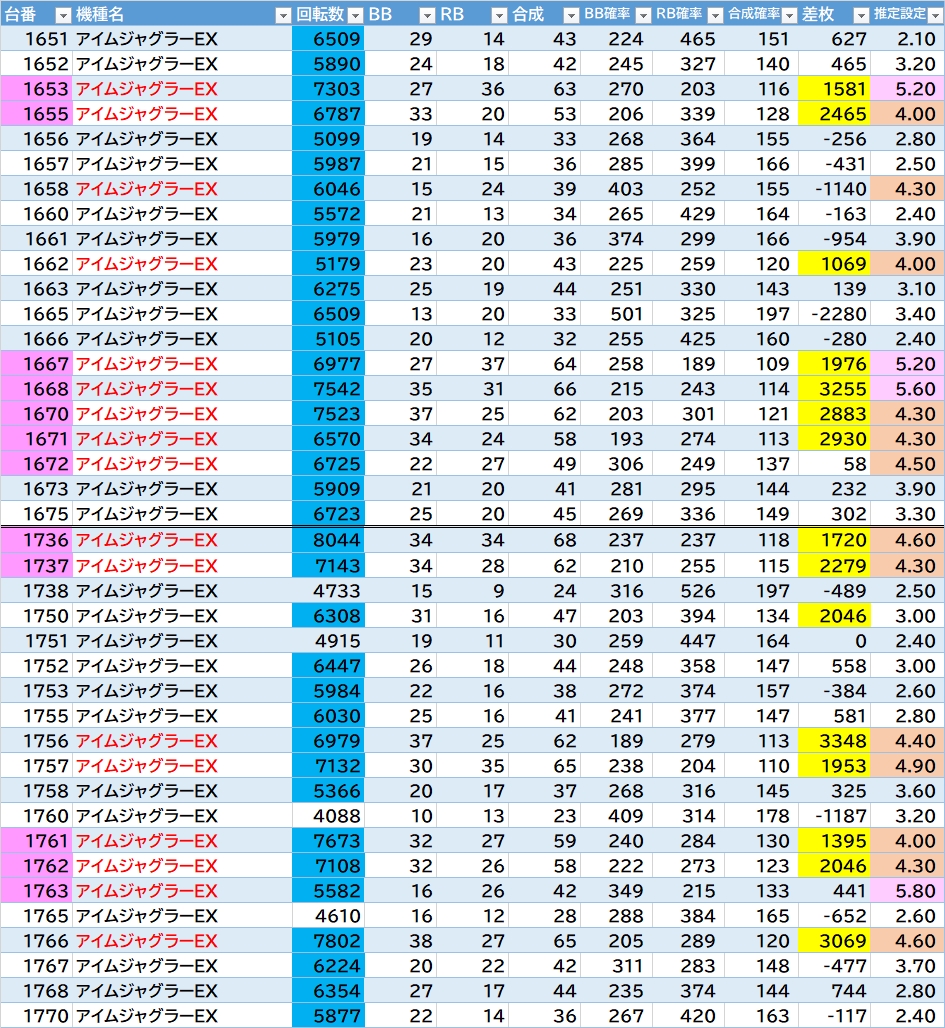Click difference cell -1187

(834, 816)
